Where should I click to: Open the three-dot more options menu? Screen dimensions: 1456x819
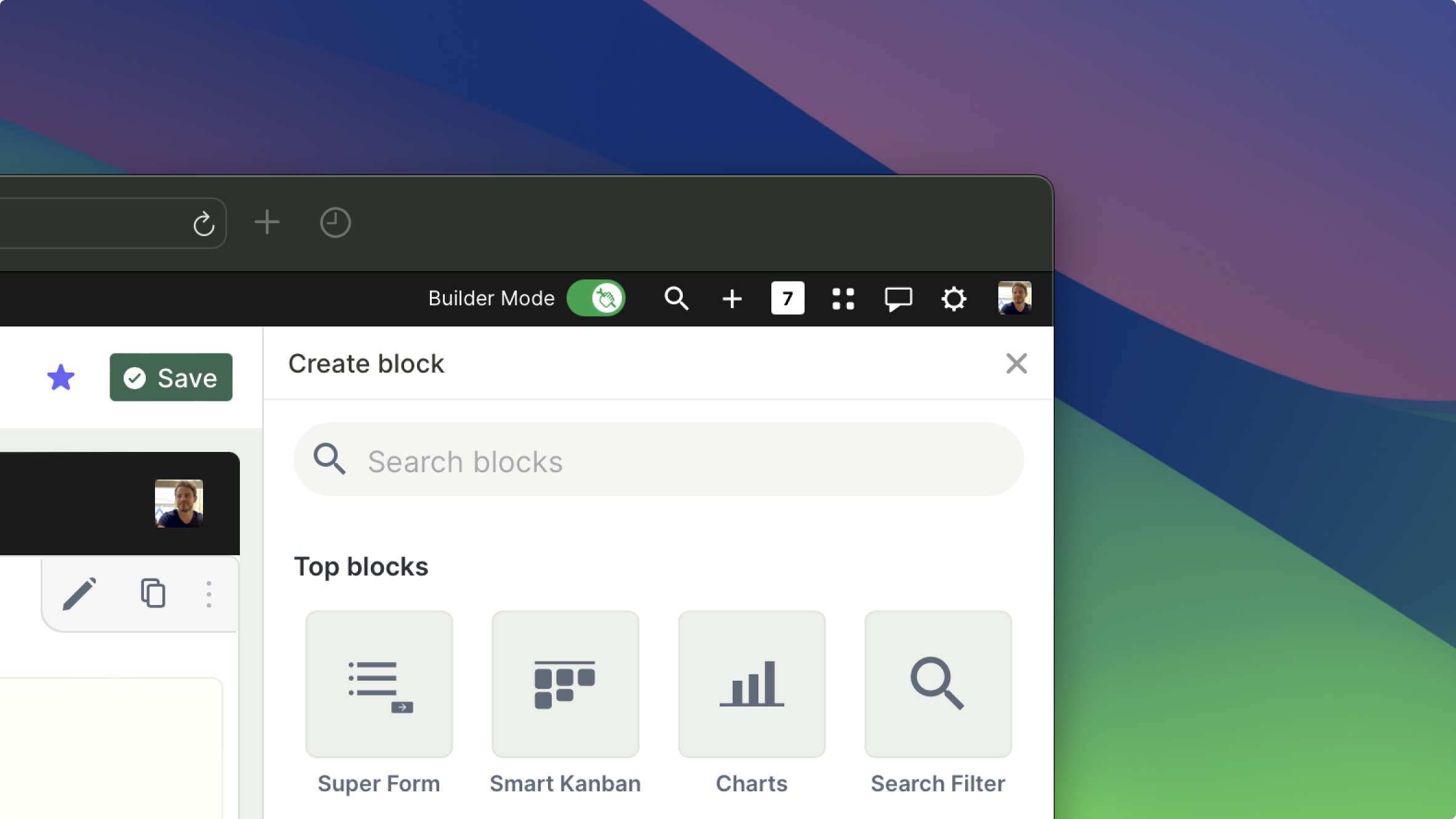coord(209,594)
